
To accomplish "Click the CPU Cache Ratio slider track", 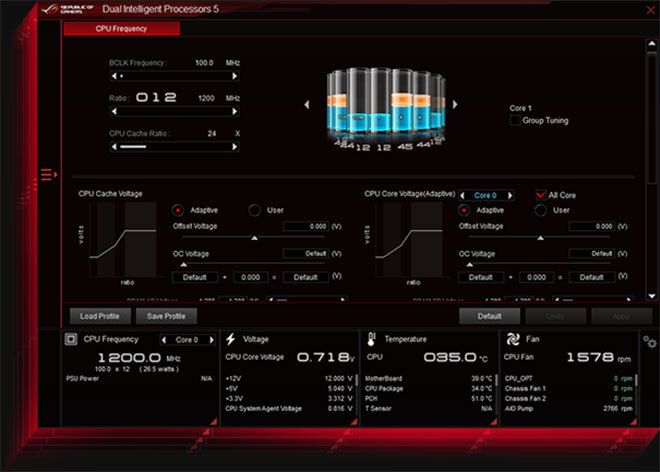I will [x=174, y=147].
